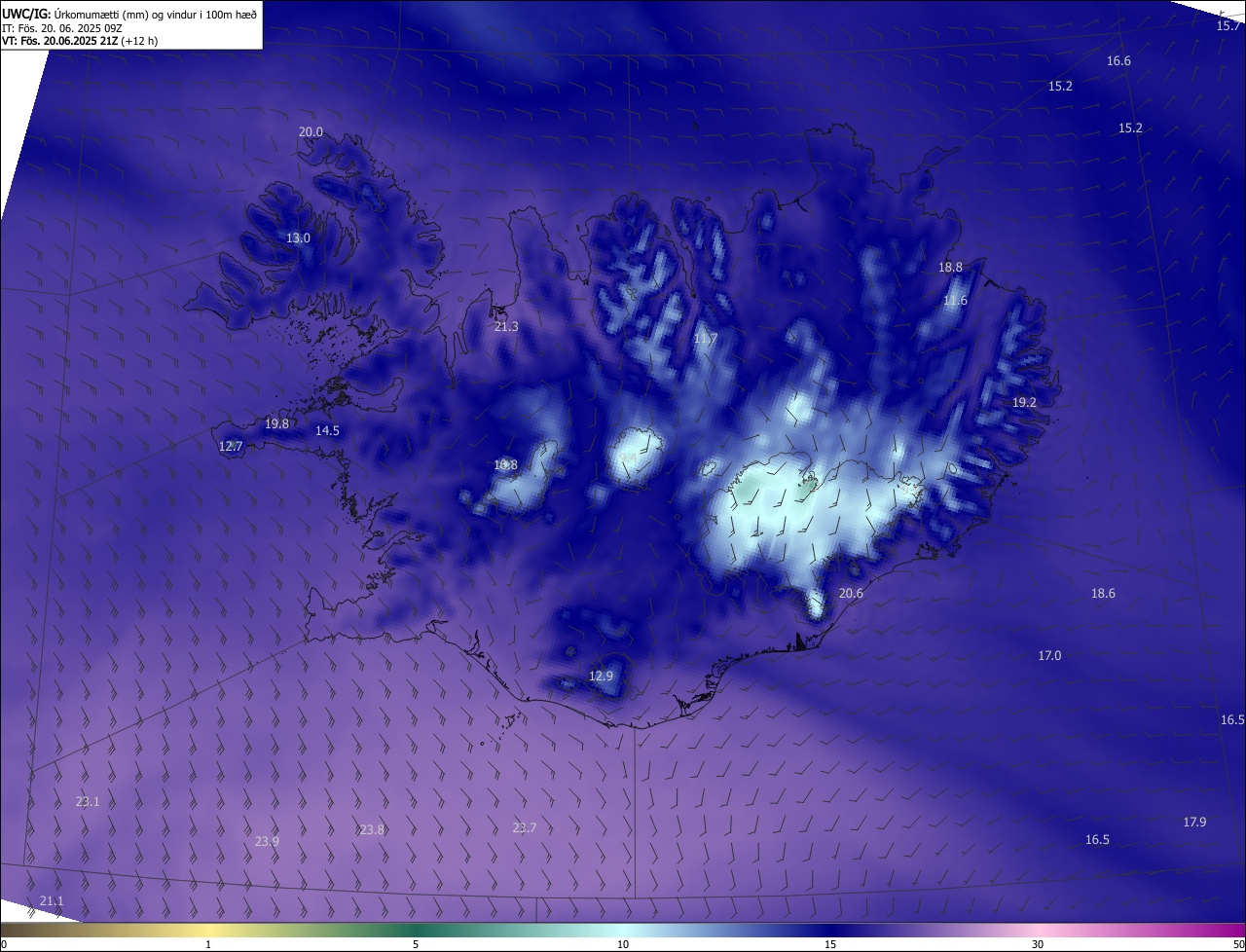
Task: Click the 21.1 value label
Action: (52, 901)
